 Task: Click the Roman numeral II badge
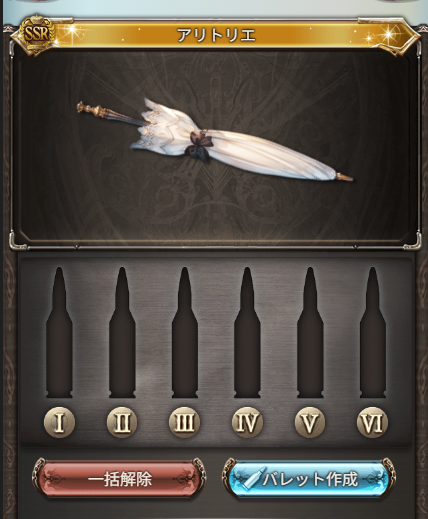click(122, 423)
